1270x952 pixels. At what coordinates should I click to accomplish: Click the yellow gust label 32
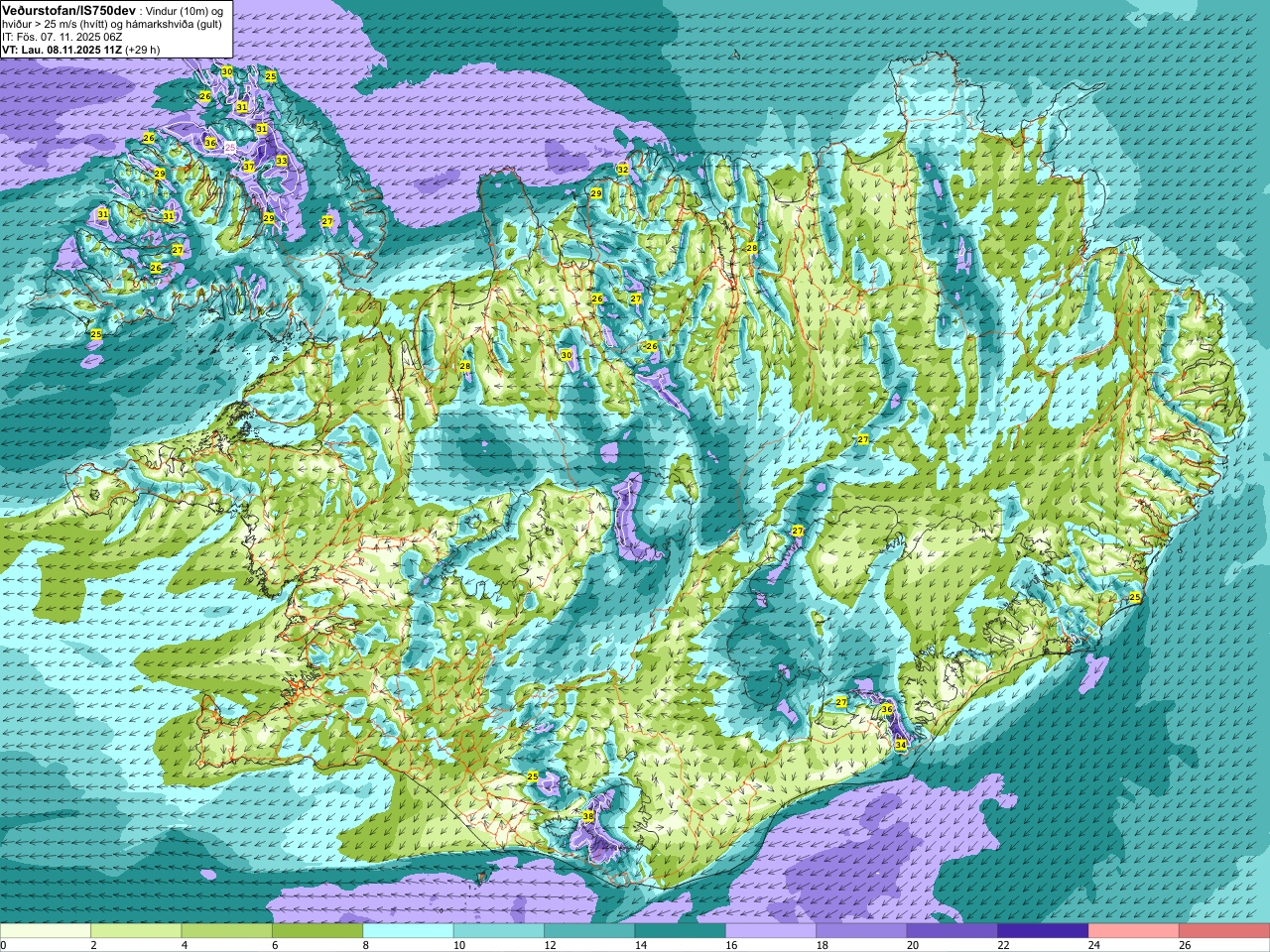[x=622, y=170]
